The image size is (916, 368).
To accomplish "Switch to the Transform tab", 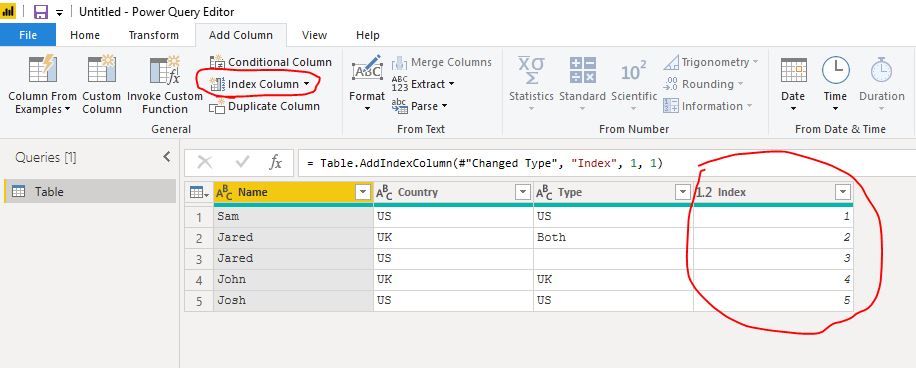I will pos(154,35).
